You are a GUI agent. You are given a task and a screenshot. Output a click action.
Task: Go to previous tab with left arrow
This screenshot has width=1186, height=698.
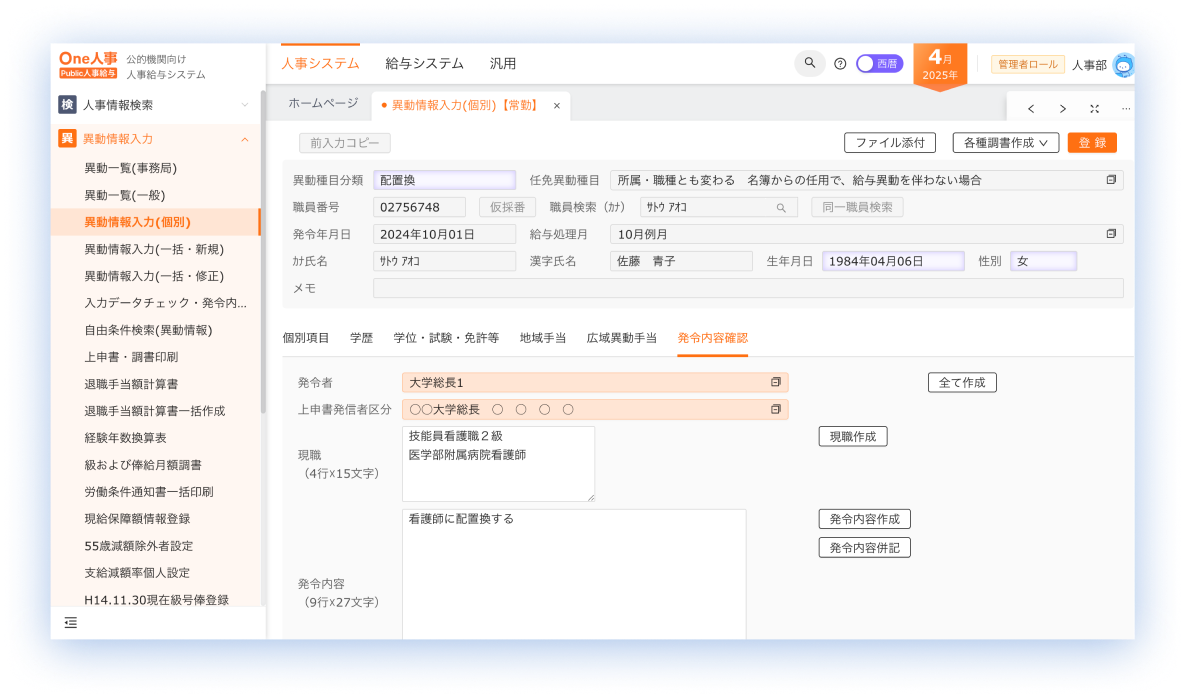tap(1031, 109)
